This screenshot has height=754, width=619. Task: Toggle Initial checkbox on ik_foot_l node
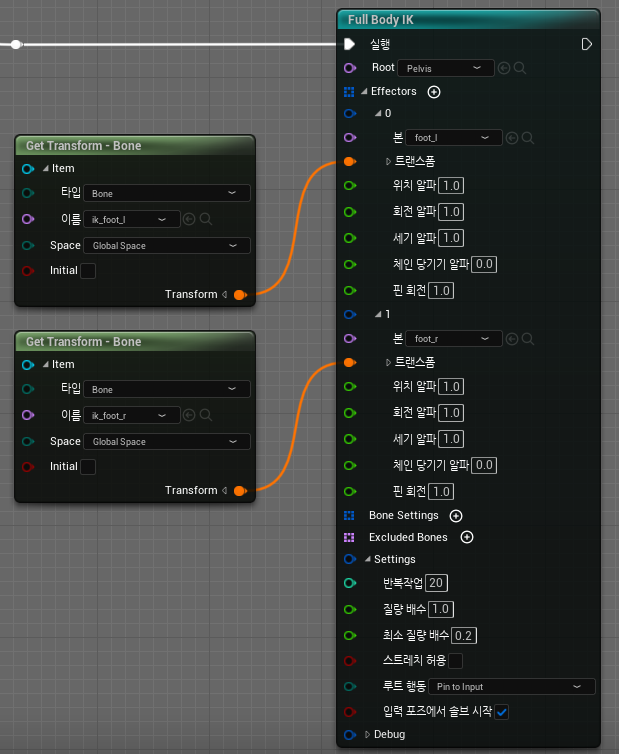coord(88,271)
